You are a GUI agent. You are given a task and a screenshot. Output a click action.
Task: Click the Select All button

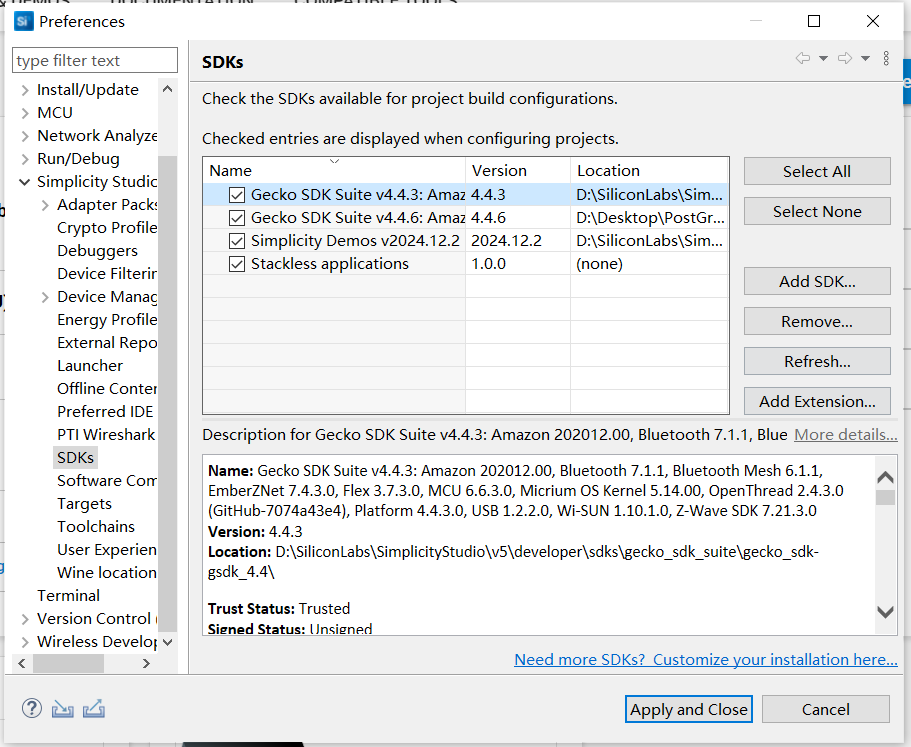point(817,171)
